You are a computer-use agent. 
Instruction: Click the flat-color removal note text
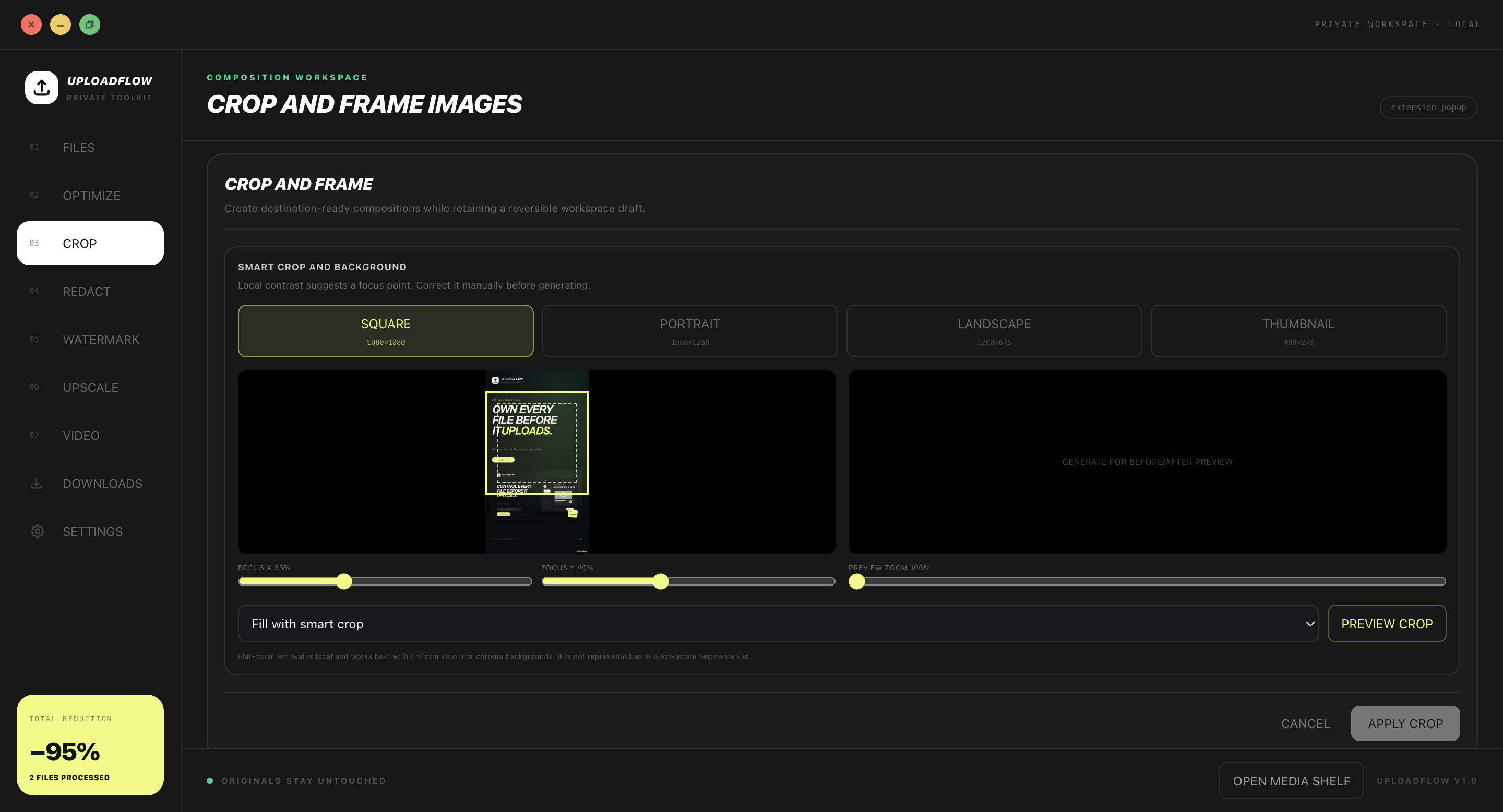494,656
